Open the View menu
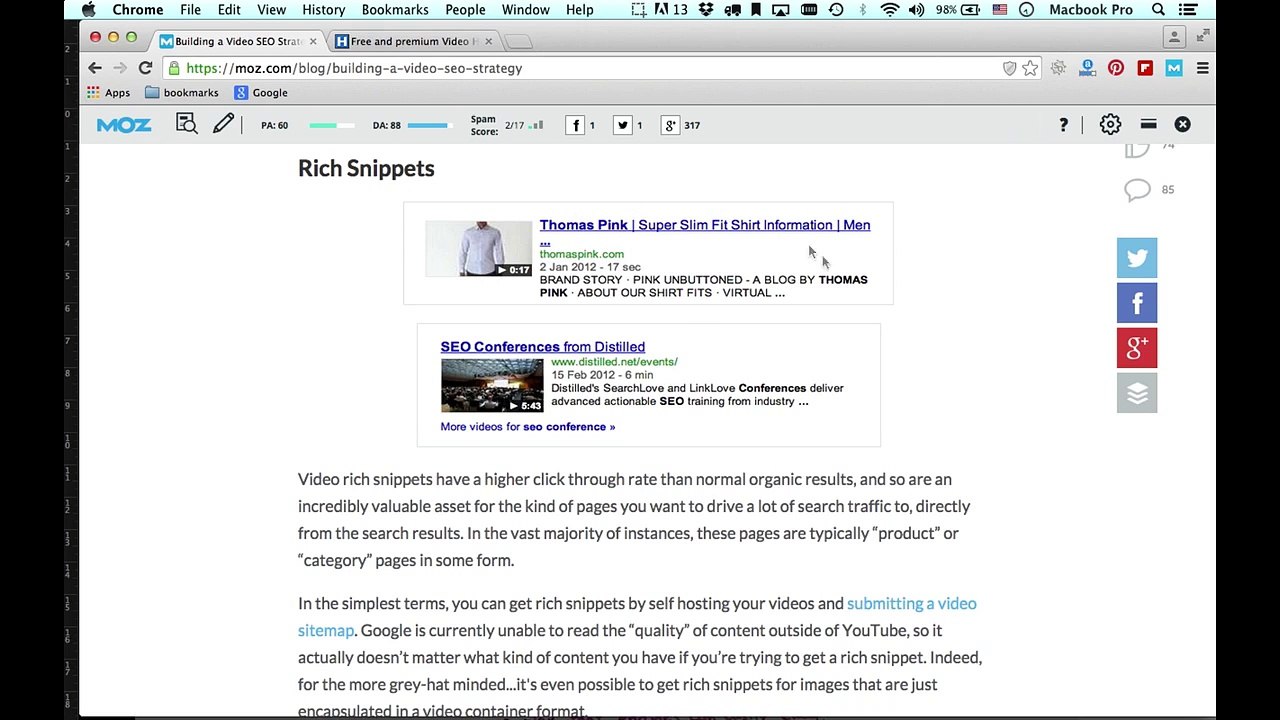This screenshot has width=1280, height=720. coord(271,10)
